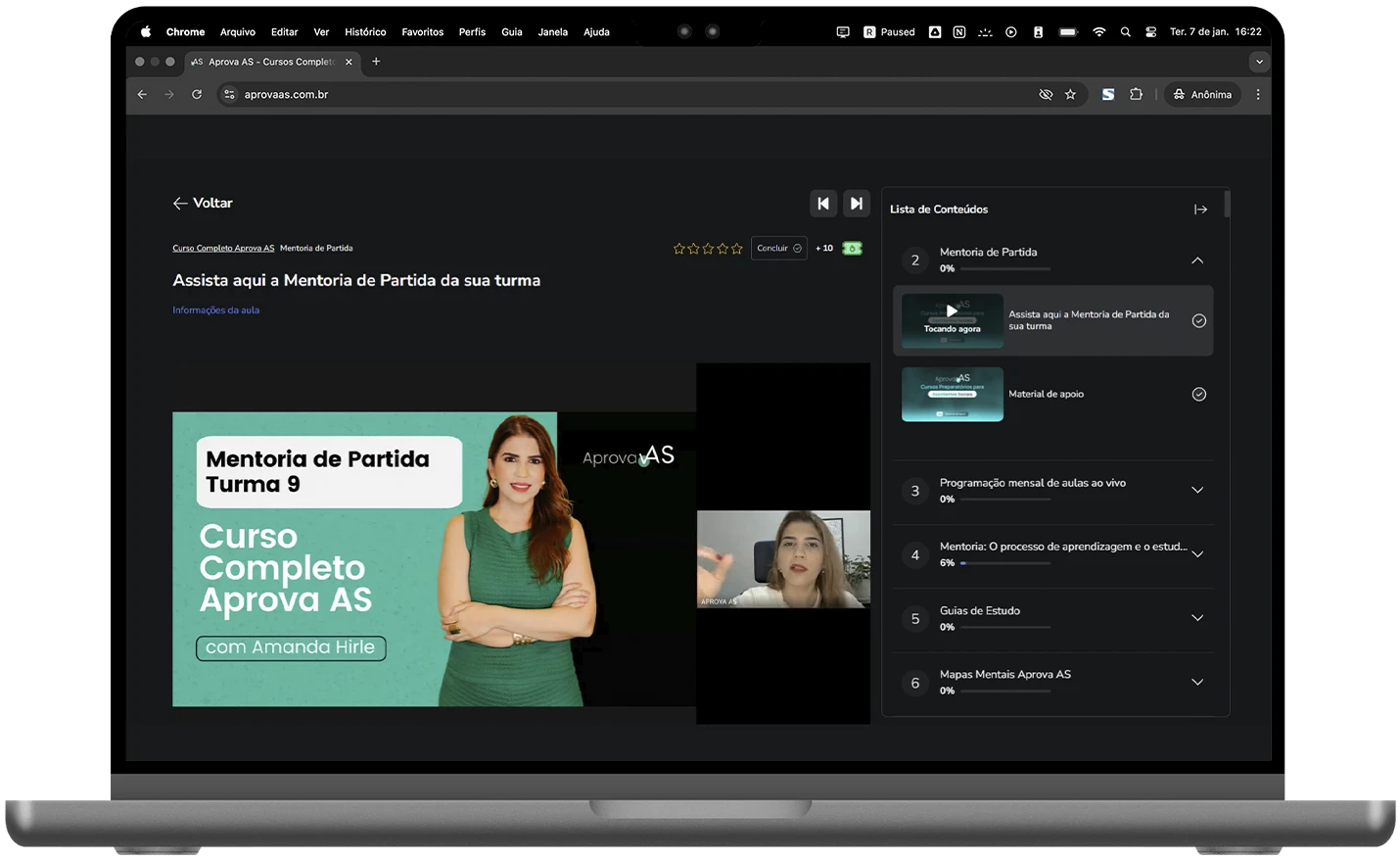Screen dimensions: 1400x860
Task: Open the Guia menu
Action: 512,32
